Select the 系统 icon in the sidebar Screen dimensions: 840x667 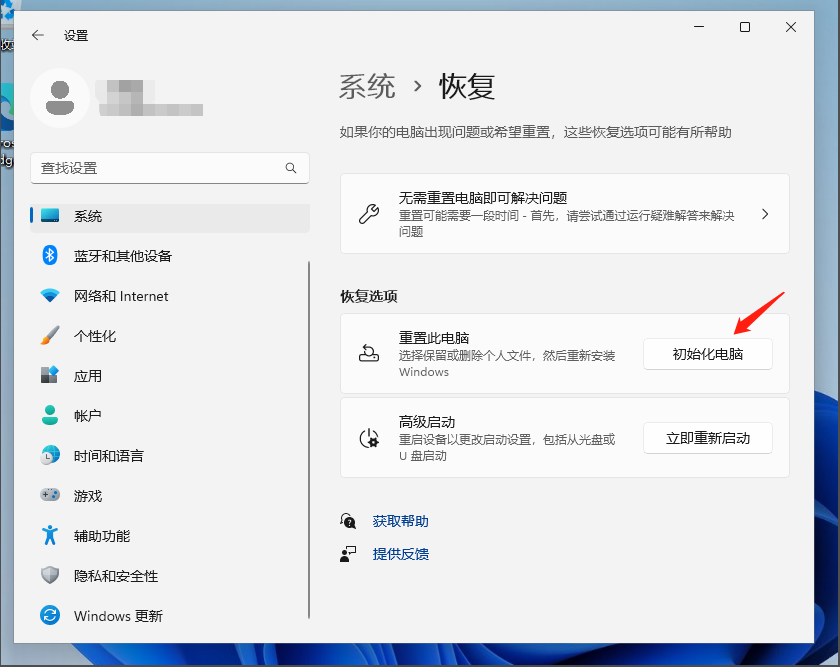click(x=52, y=215)
